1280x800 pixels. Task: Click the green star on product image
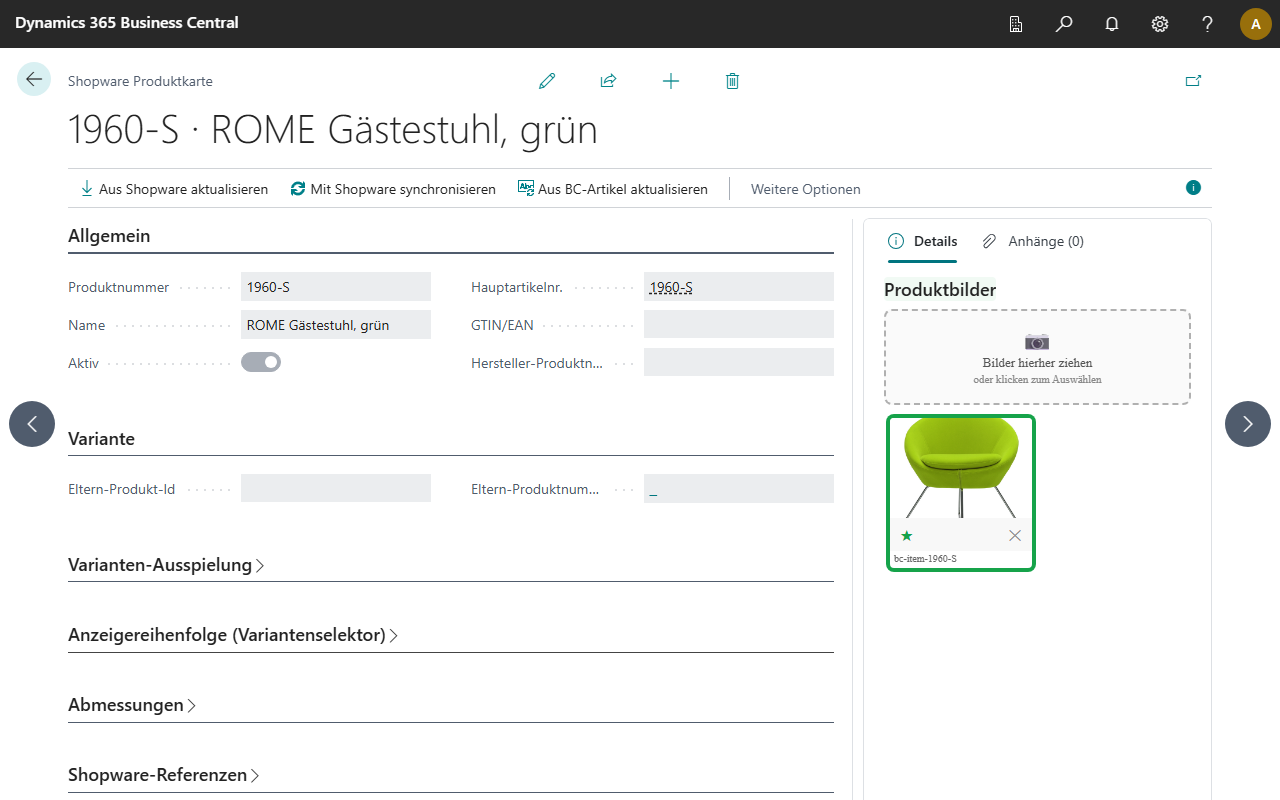(907, 536)
